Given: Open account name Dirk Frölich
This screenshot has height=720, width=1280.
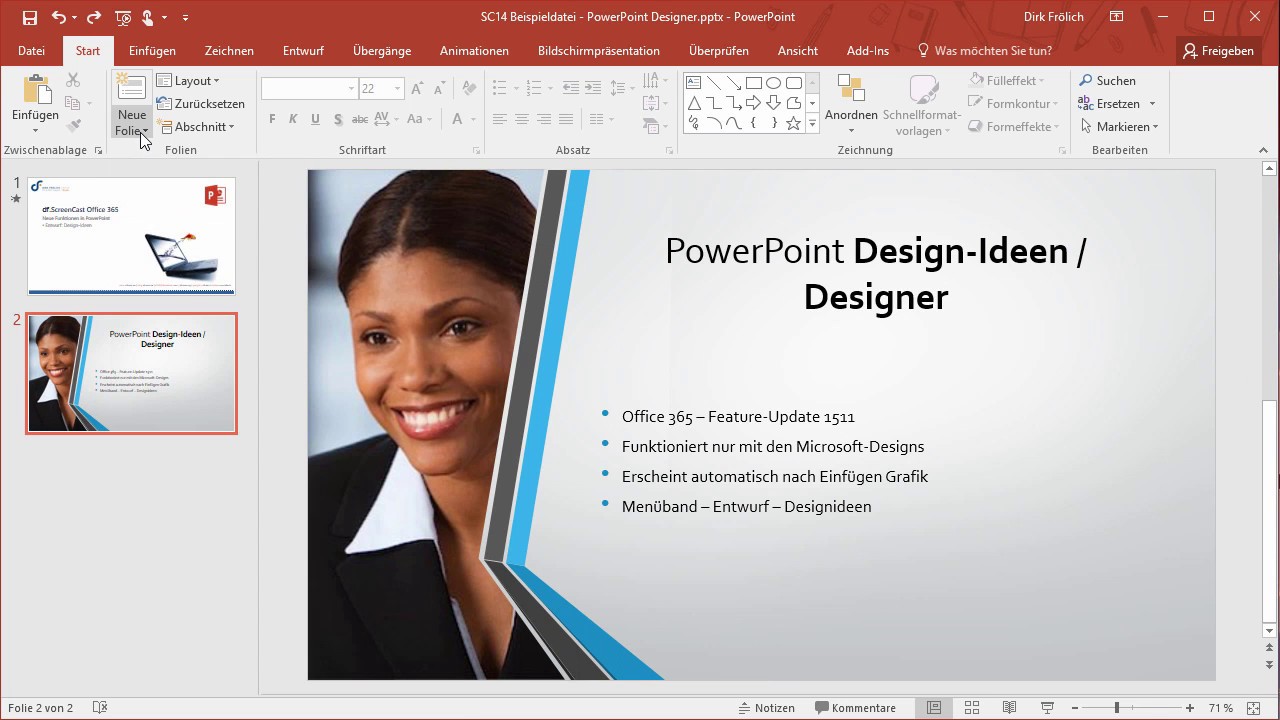Looking at the screenshot, I should tap(1054, 17).
